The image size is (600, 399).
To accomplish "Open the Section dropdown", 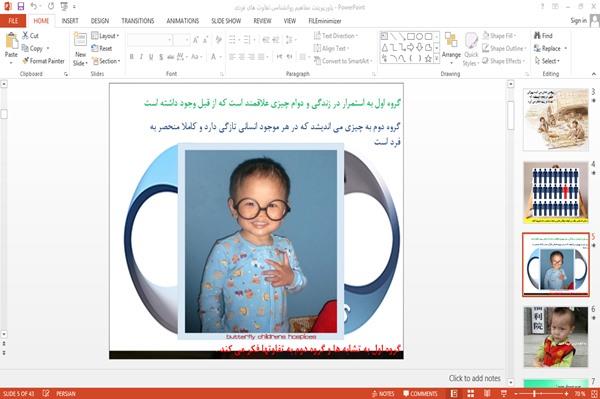I will (x=106, y=61).
